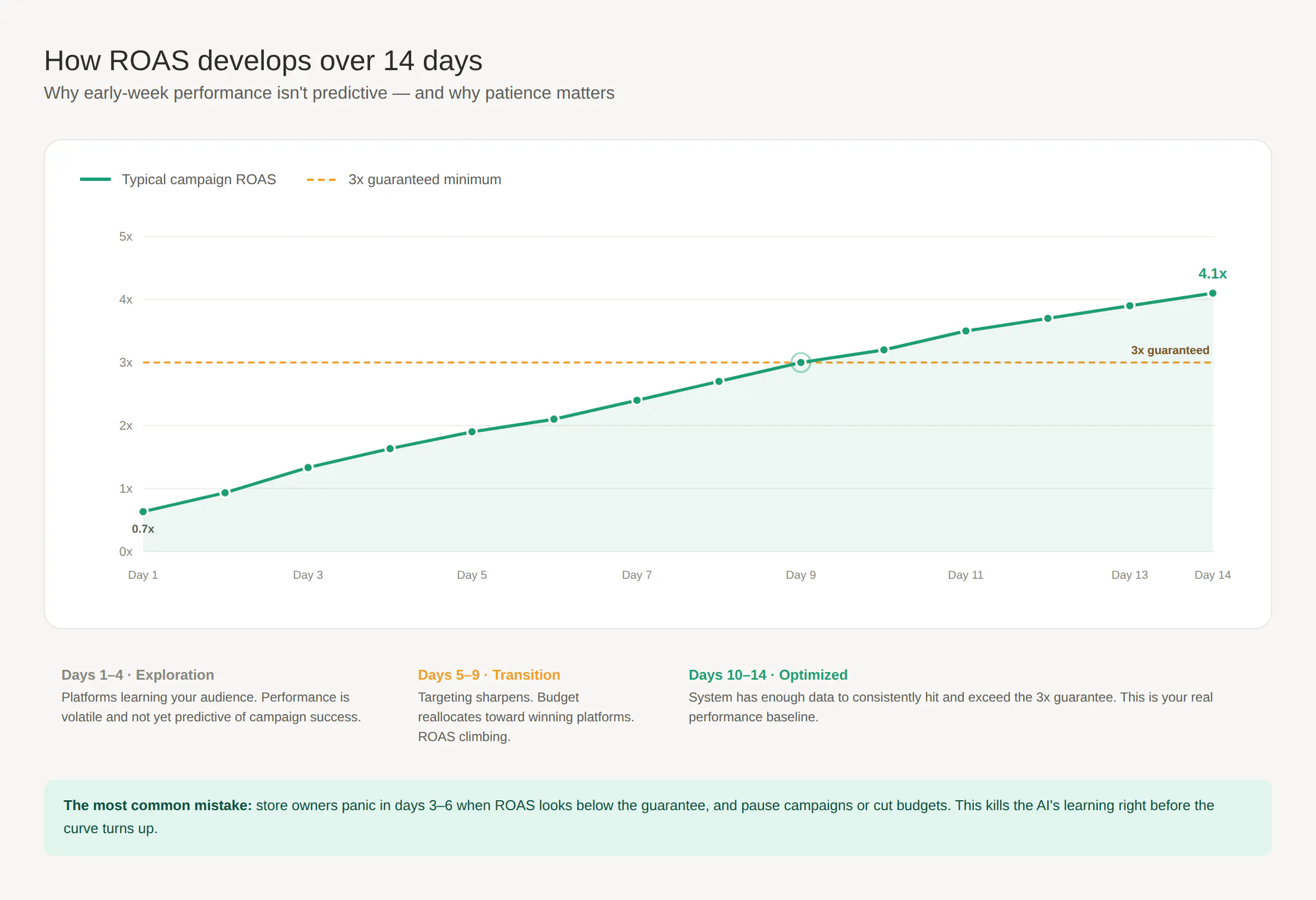Select the "3x guaranteed minimum" legend label
Viewport: 1316px width, 900px height.
coord(425,179)
